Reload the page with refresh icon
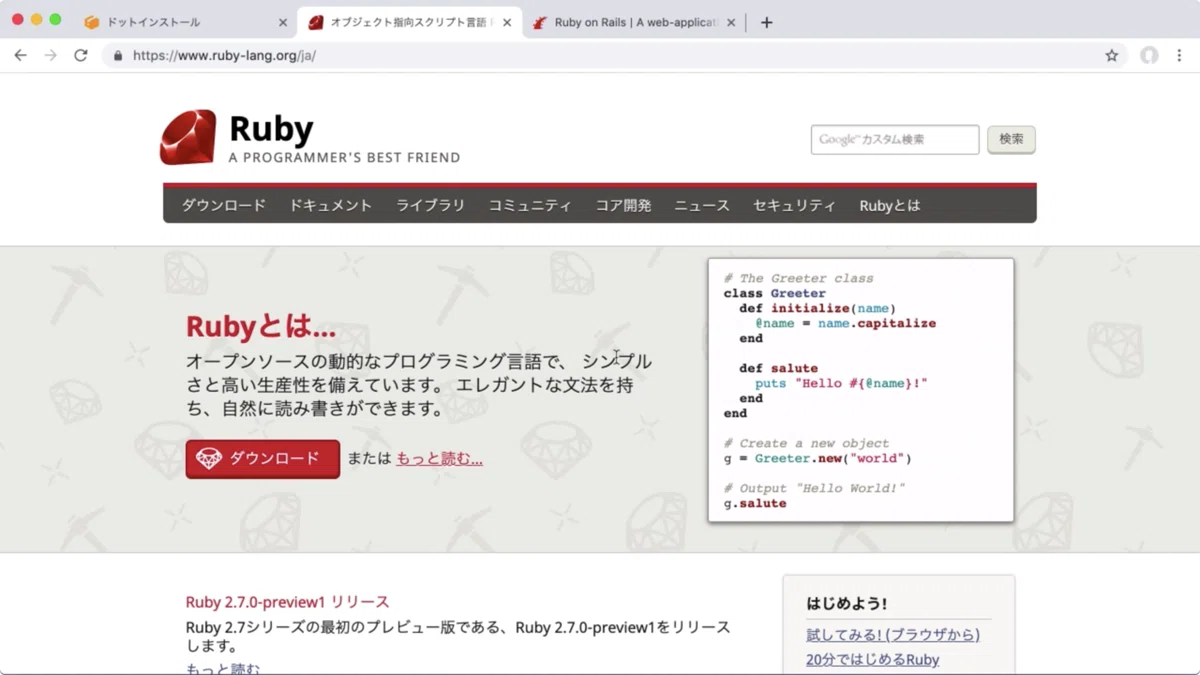1200x675 pixels. (81, 56)
